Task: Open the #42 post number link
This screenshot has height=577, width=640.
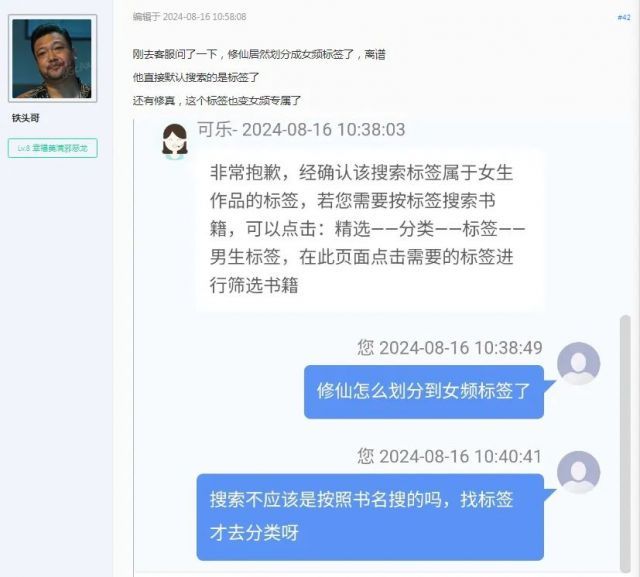Action: click(624, 17)
